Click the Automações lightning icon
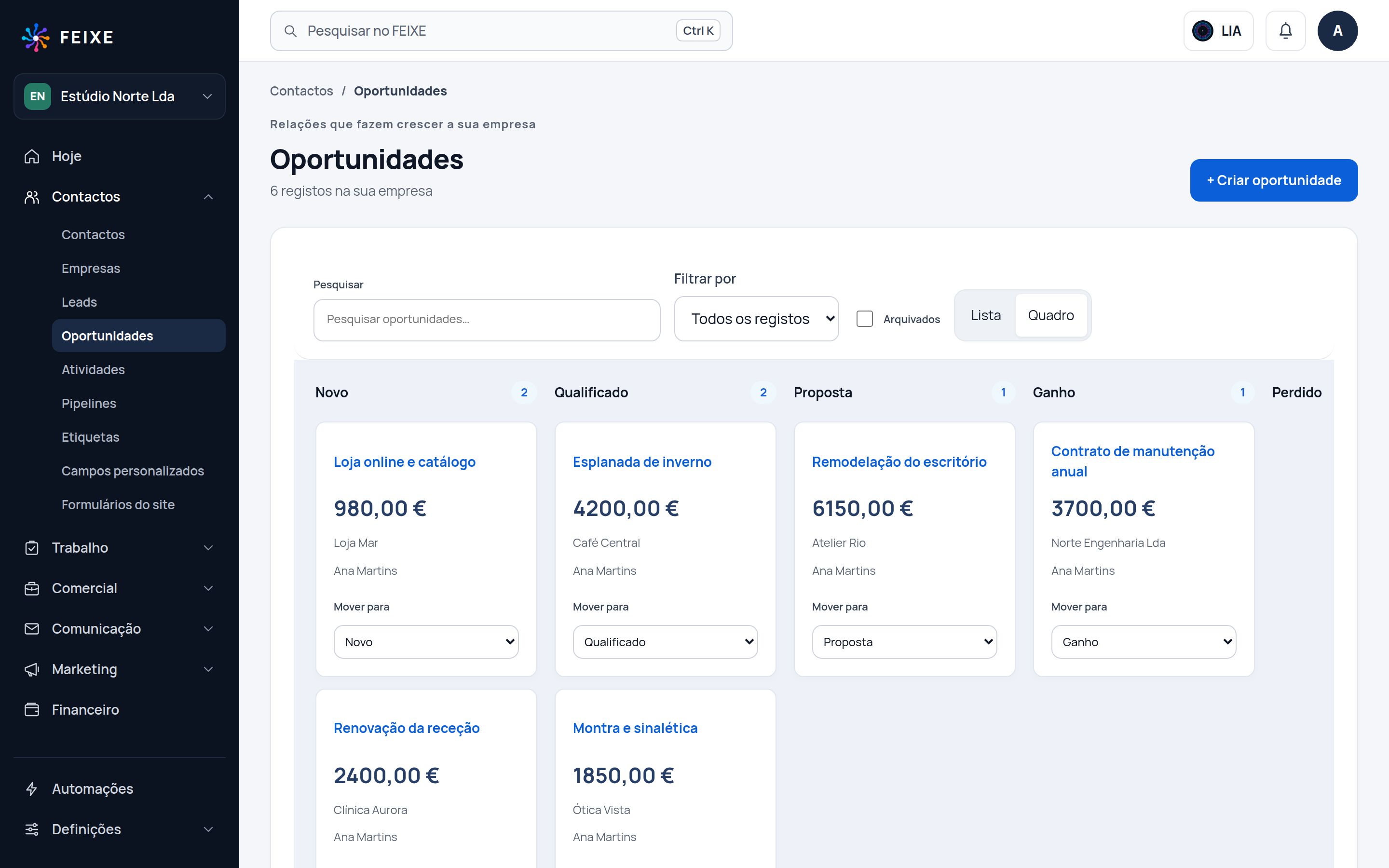The height and width of the screenshot is (868, 1389). tap(32, 789)
